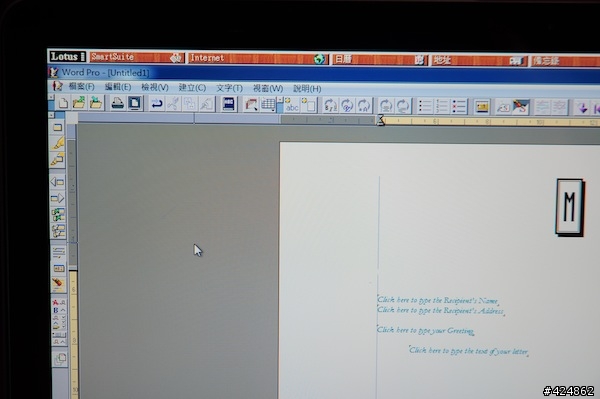The width and height of the screenshot is (600, 399).
Task: Click stacked pages icon at sidebar bottom
Action: [x=60, y=360]
